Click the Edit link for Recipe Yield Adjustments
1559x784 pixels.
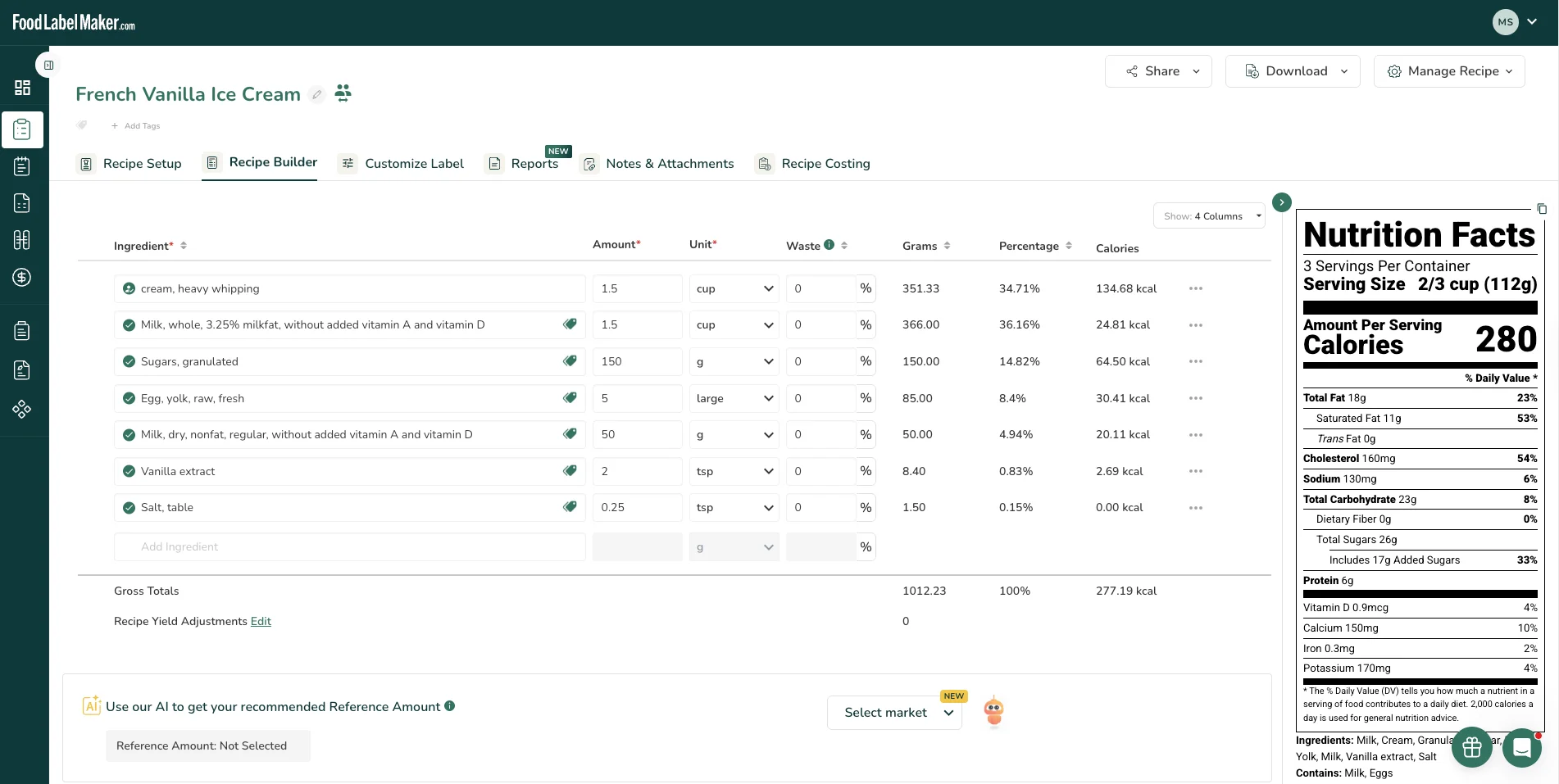pyautogui.click(x=261, y=621)
